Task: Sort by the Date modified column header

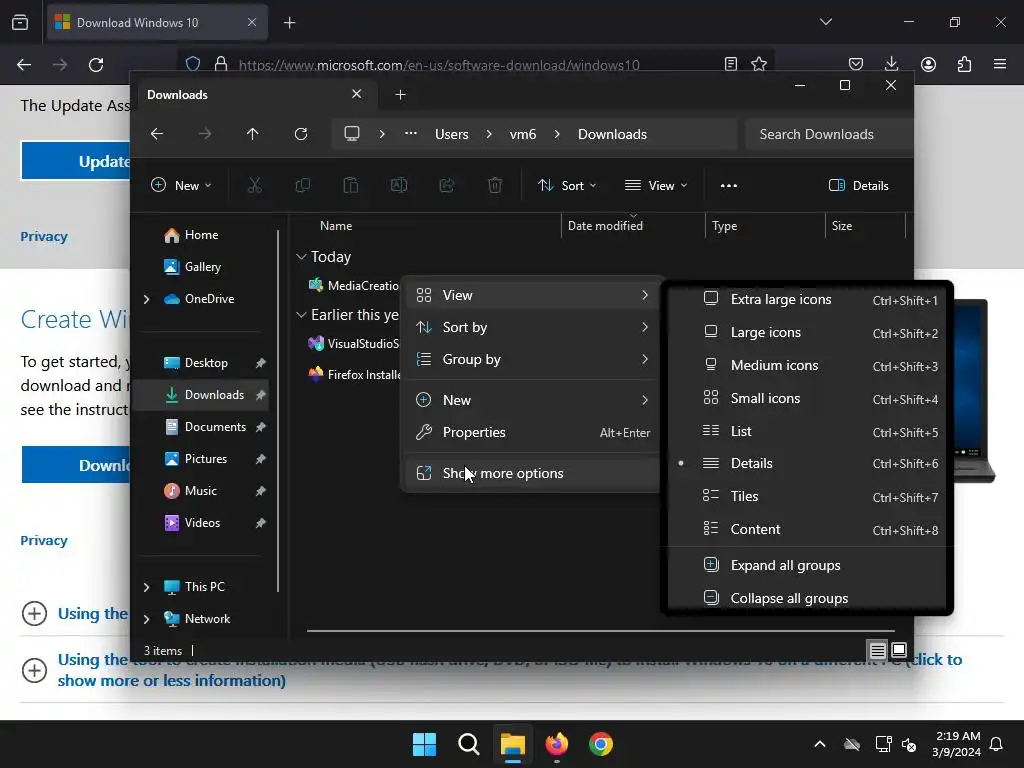Action: click(632, 226)
